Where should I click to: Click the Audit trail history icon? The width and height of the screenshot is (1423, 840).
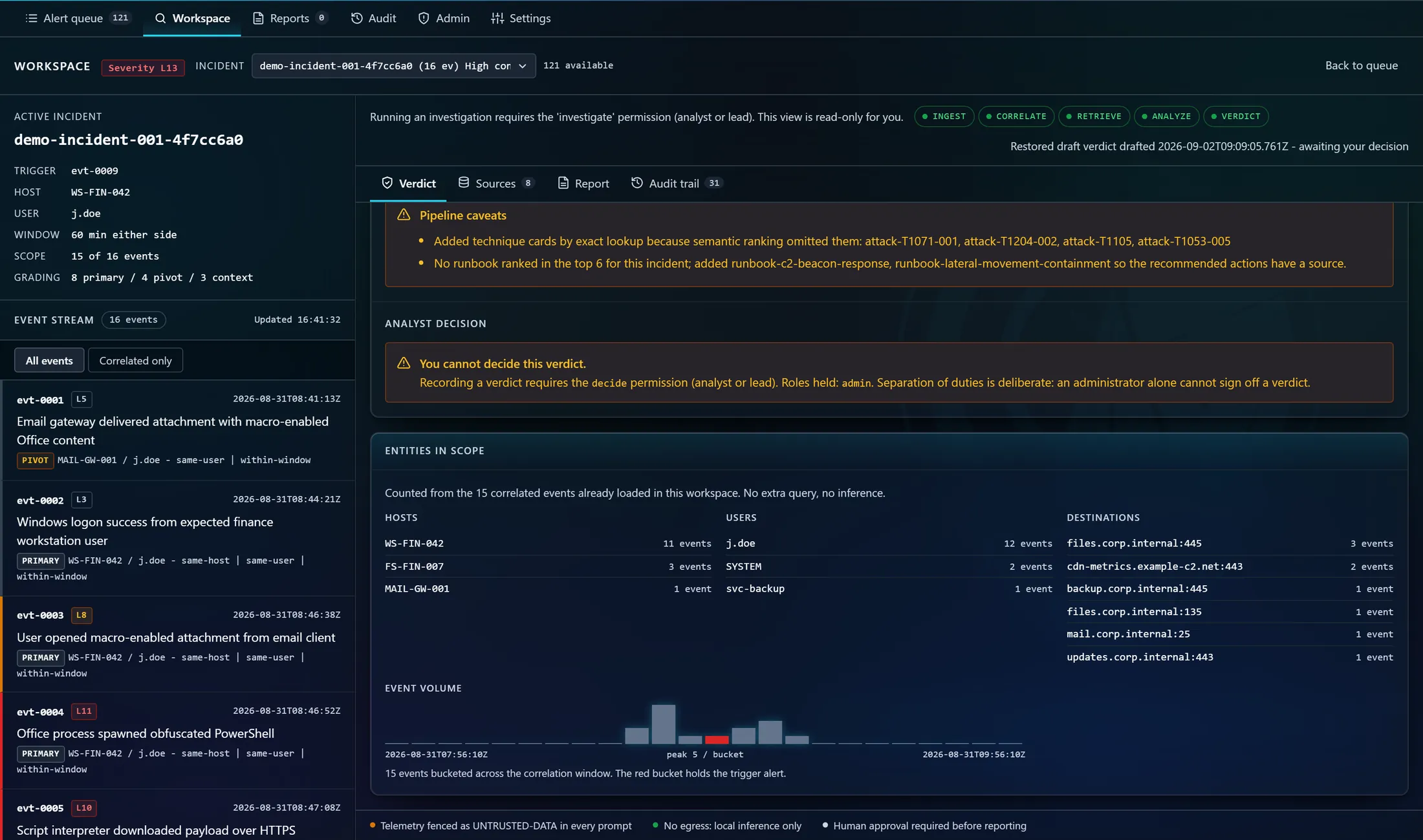[637, 183]
